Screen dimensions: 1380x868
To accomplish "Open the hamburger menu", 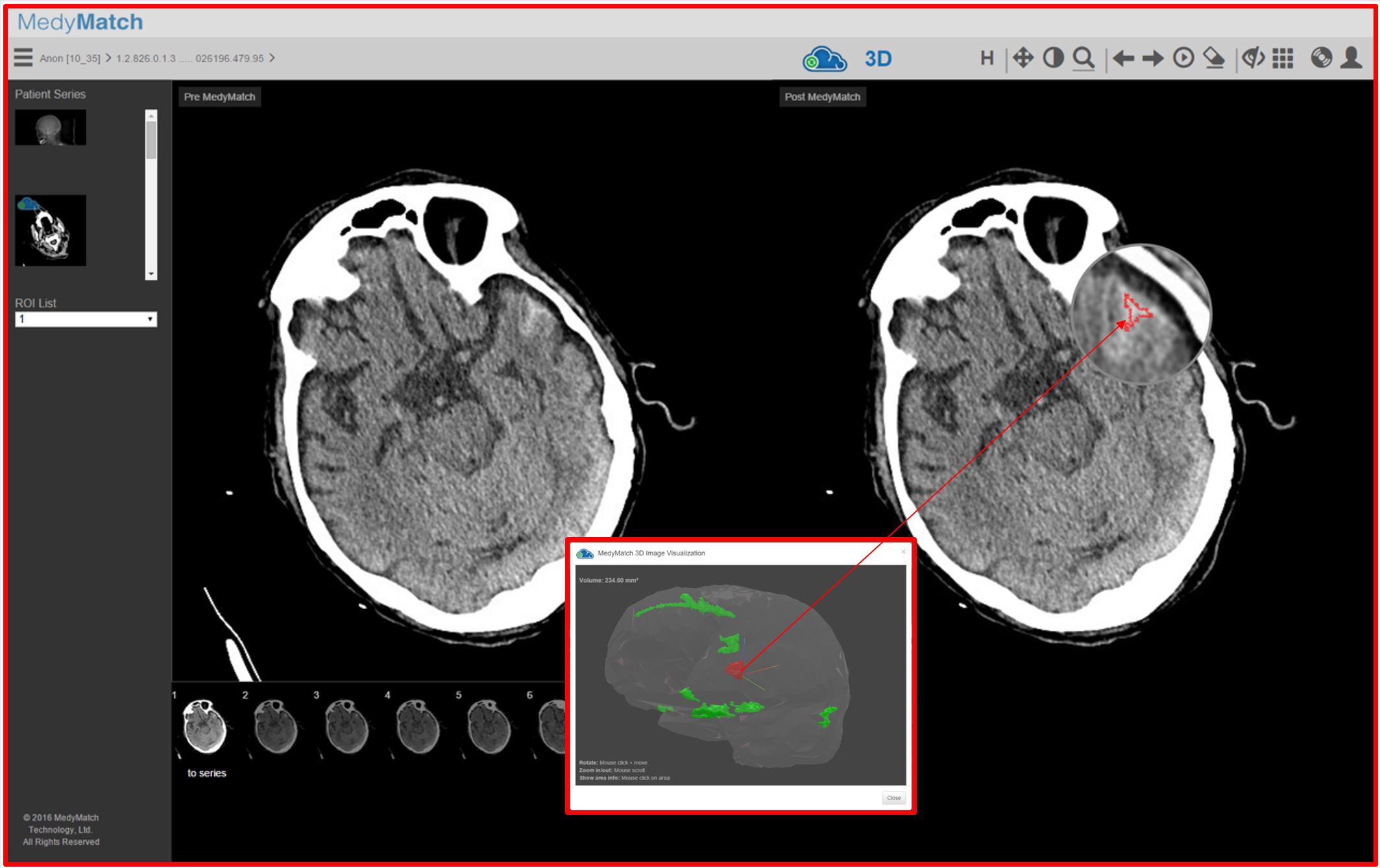I will pyautogui.click(x=23, y=58).
